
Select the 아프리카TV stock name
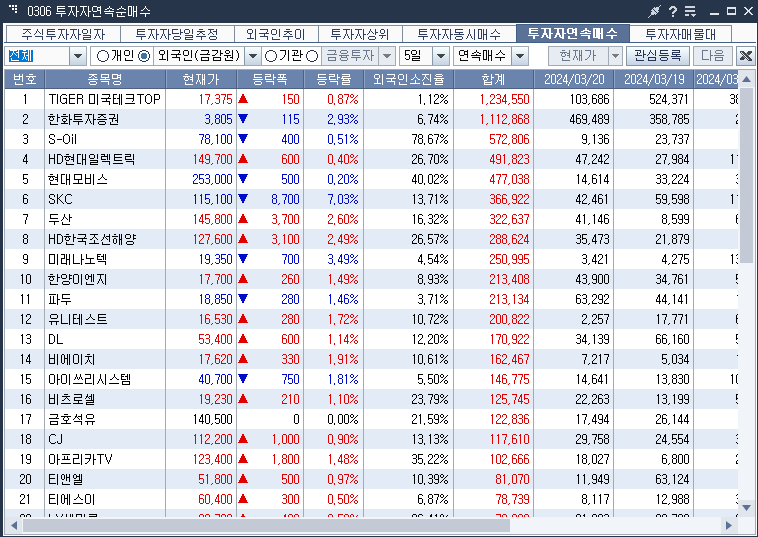(80, 459)
